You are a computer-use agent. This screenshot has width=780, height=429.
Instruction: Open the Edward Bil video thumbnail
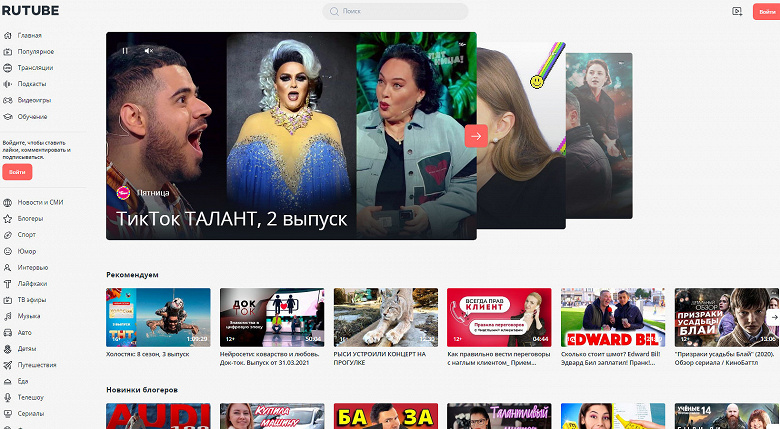click(613, 318)
